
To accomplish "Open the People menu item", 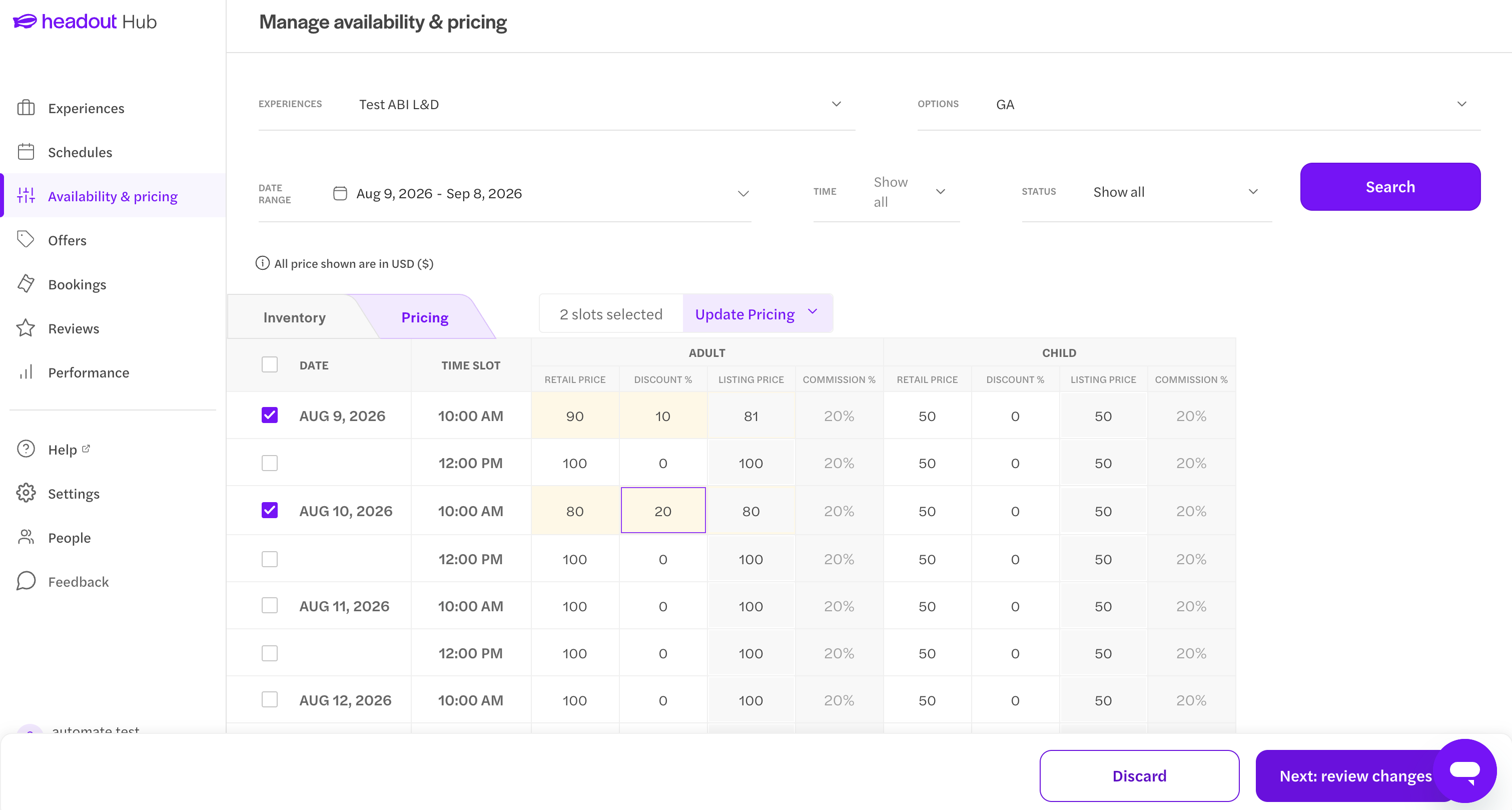I will [69, 538].
